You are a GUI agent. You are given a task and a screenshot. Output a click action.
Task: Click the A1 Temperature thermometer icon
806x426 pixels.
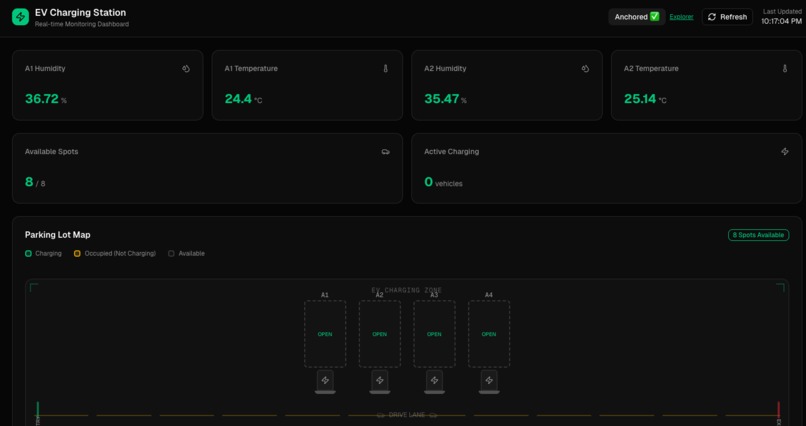[386, 68]
